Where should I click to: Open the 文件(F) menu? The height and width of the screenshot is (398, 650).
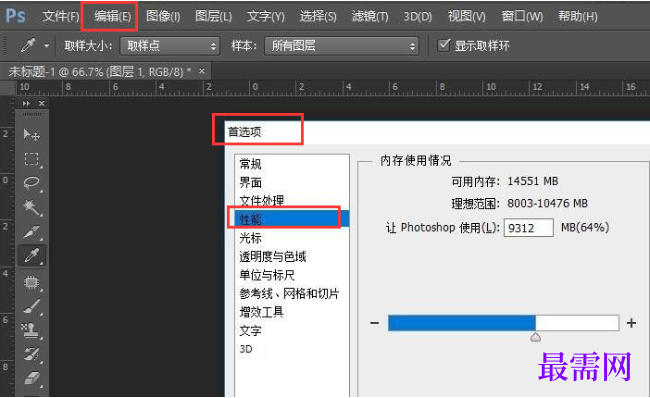point(61,17)
